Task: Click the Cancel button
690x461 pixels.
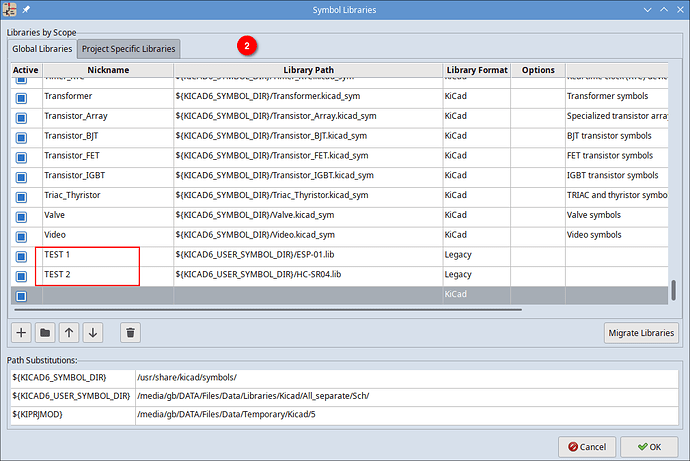Action: (587, 447)
